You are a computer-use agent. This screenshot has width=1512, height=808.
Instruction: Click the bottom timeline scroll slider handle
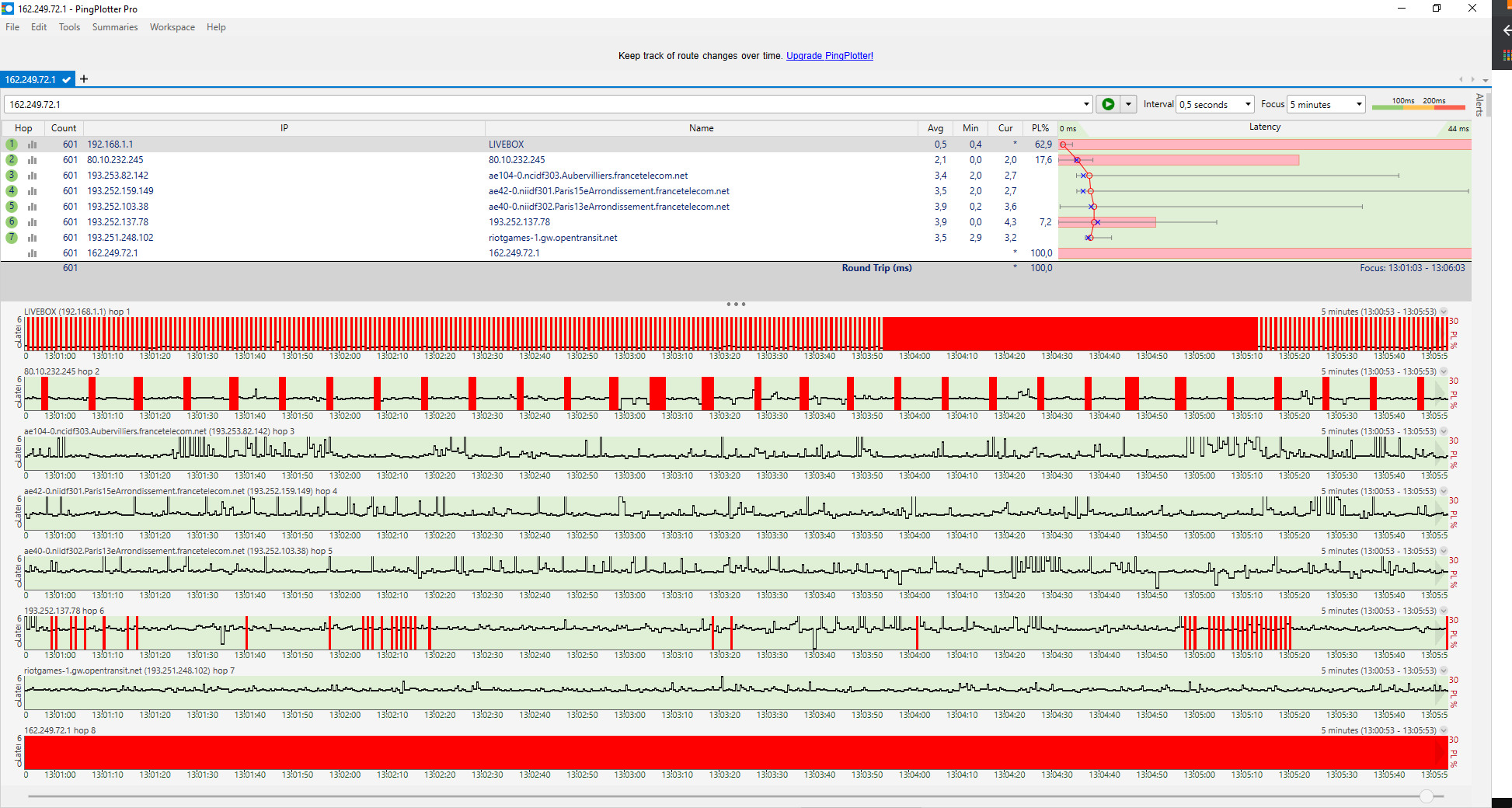[1426, 796]
